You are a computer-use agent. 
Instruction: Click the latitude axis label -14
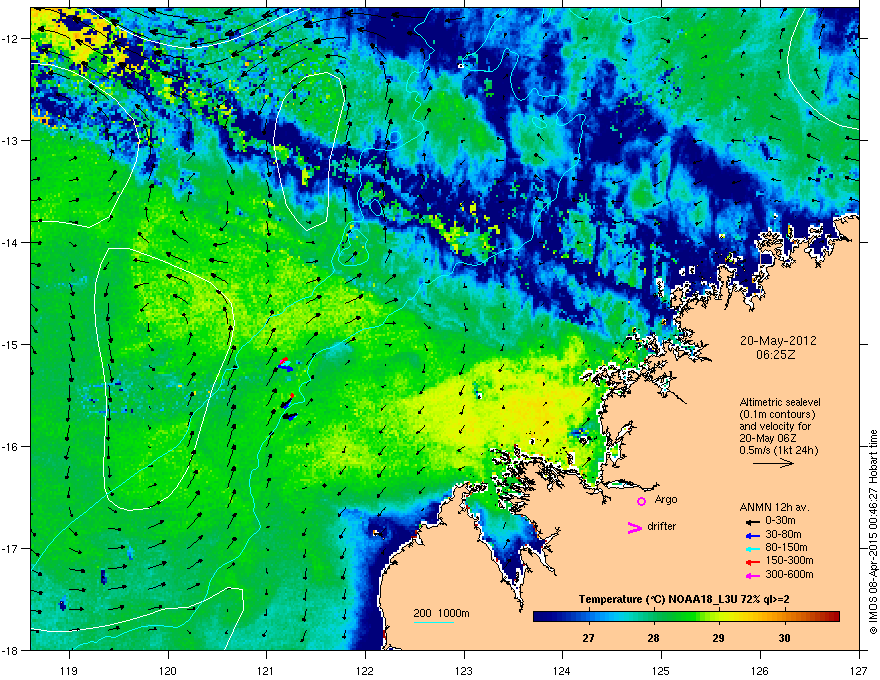[x=11, y=243]
